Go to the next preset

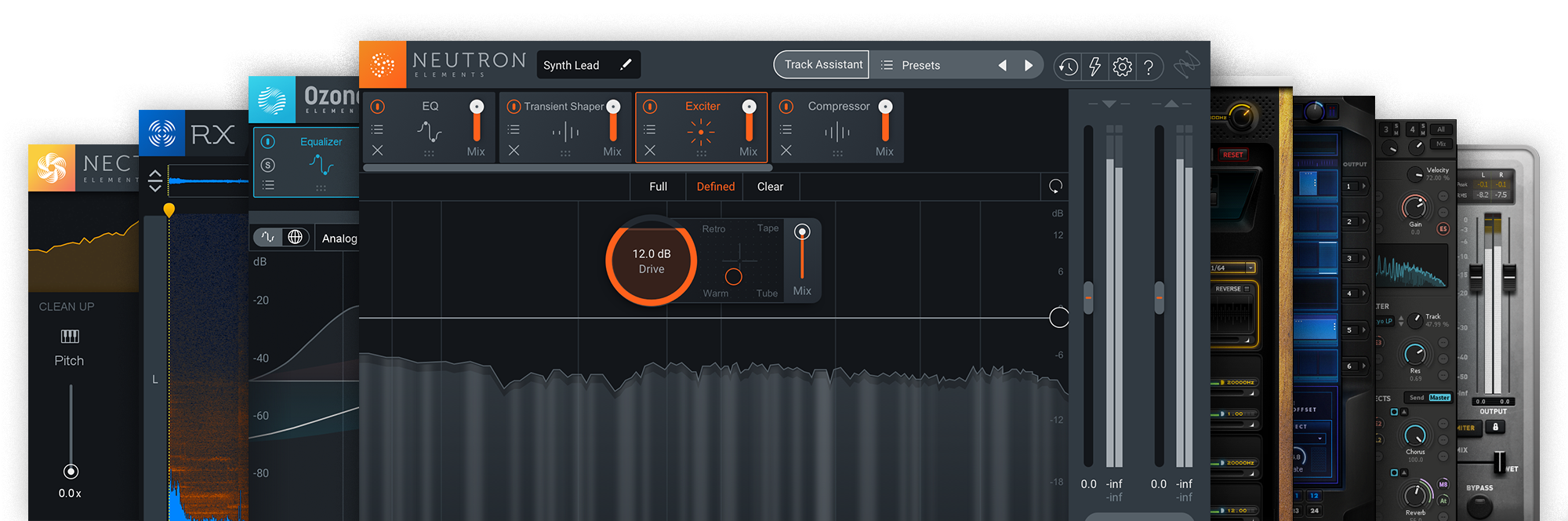1029,66
